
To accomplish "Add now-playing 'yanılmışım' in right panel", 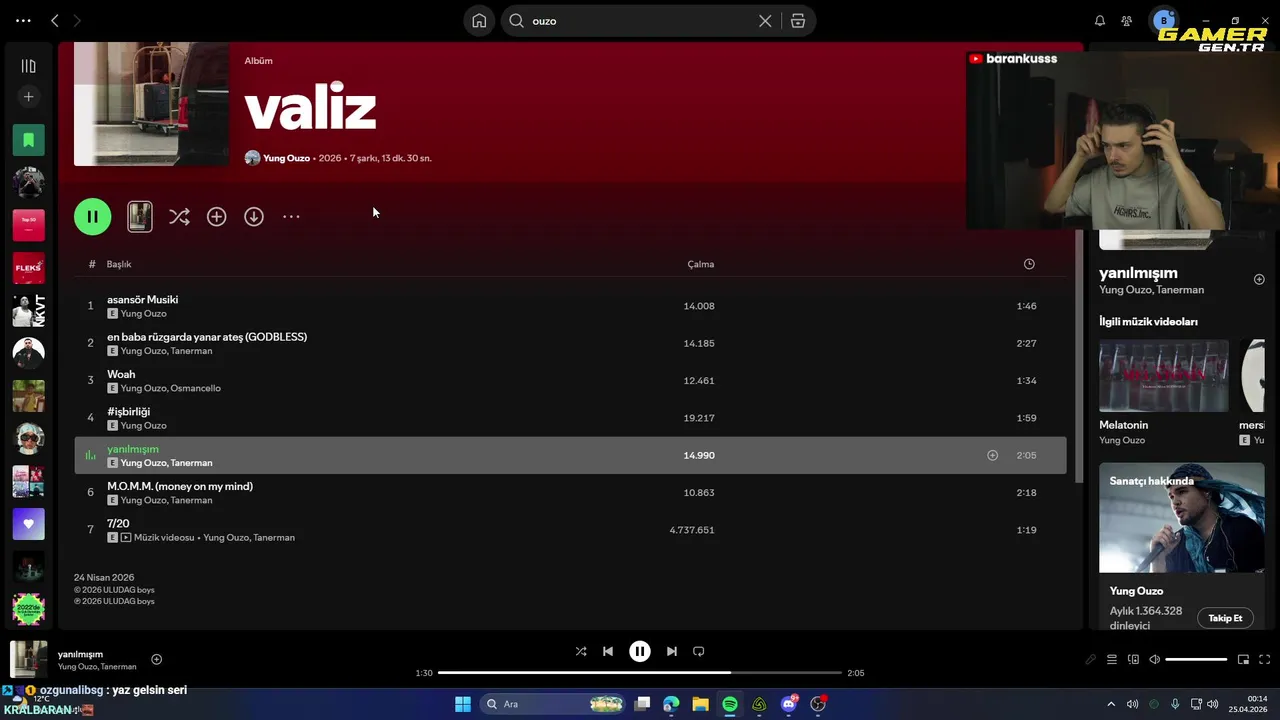I will click(1259, 280).
